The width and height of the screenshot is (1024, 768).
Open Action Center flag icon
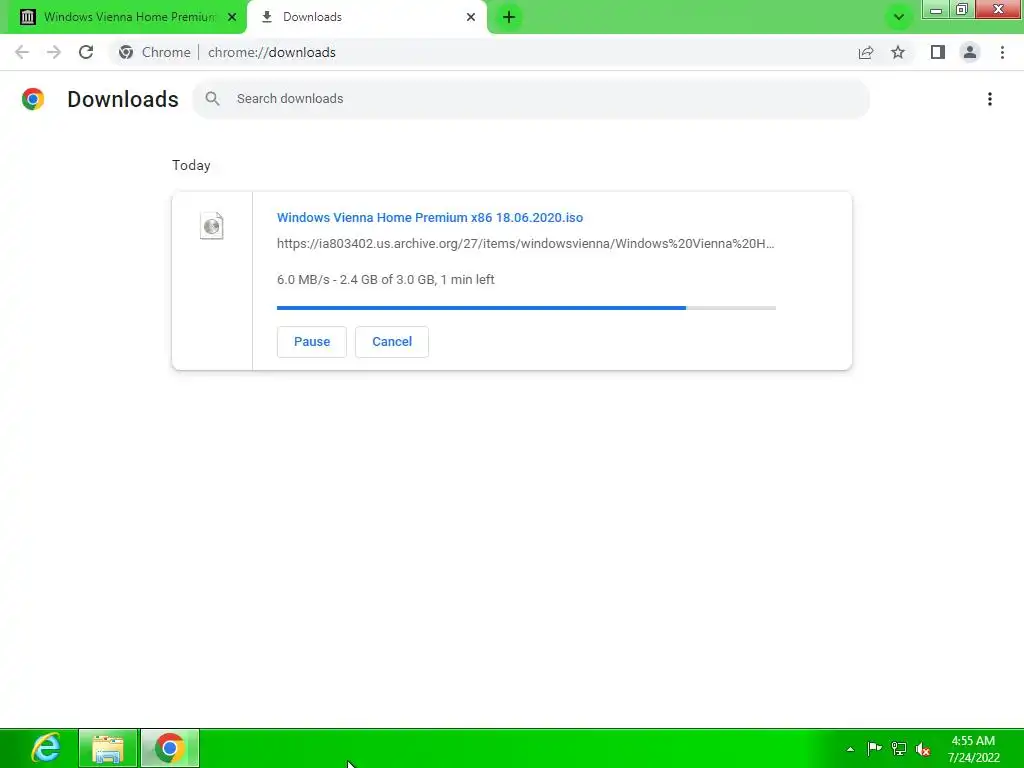[874, 748]
